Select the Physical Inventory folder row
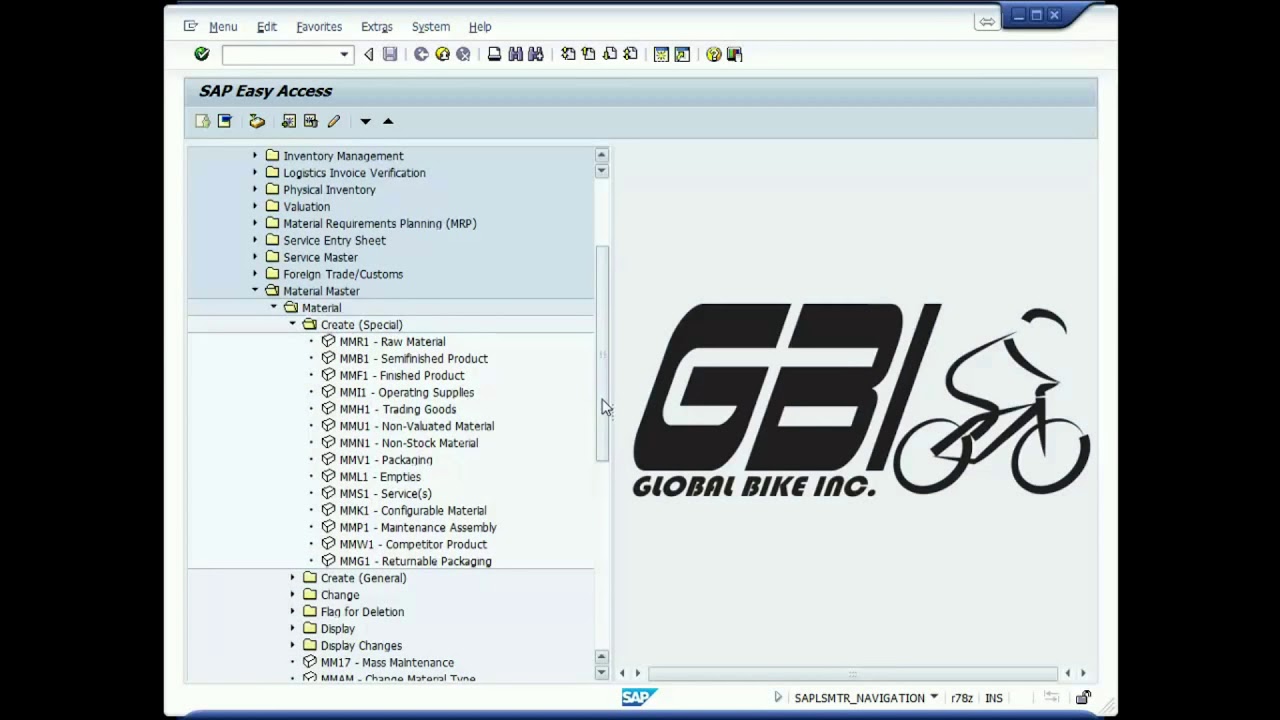The image size is (1280, 720). click(329, 190)
